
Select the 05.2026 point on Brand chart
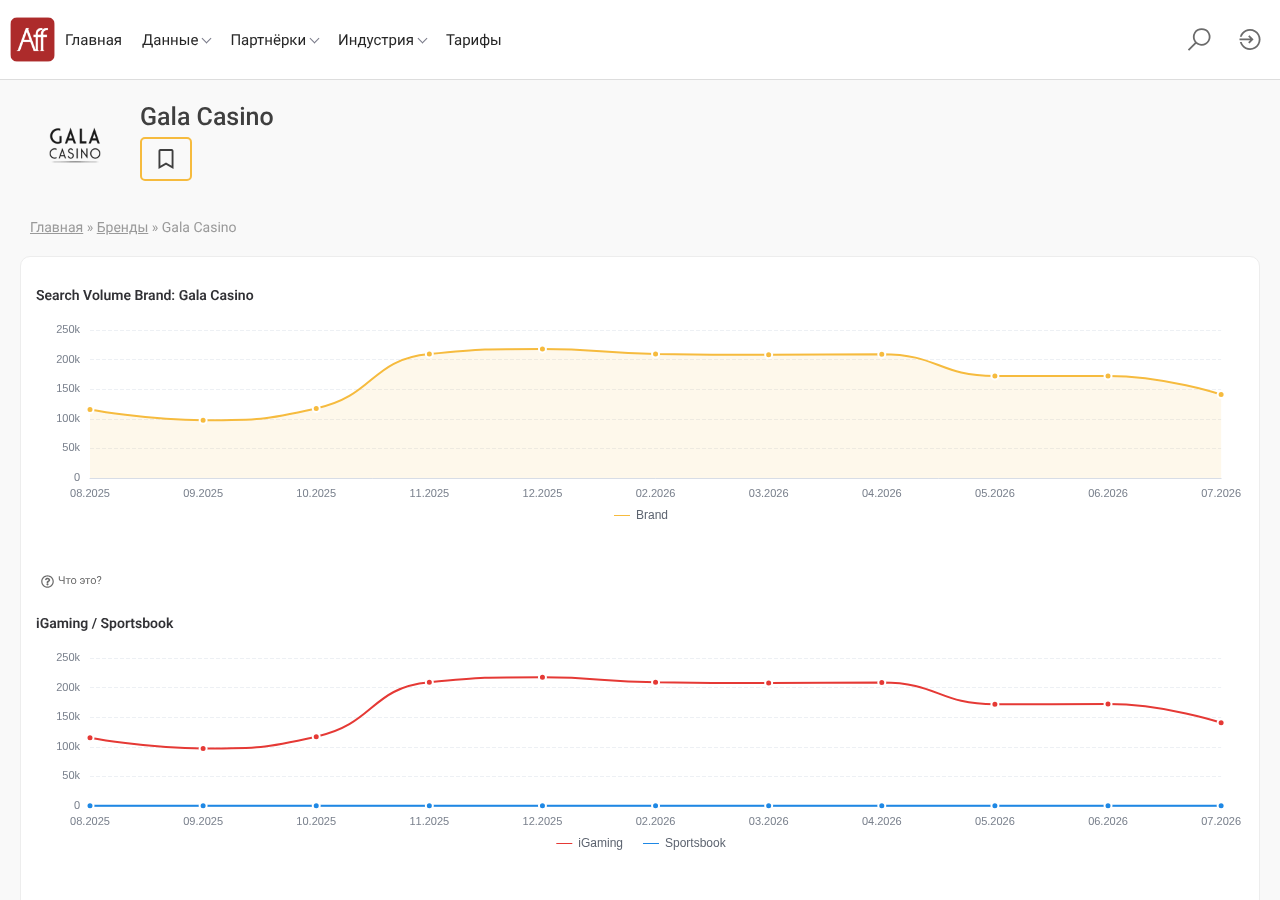995,376
